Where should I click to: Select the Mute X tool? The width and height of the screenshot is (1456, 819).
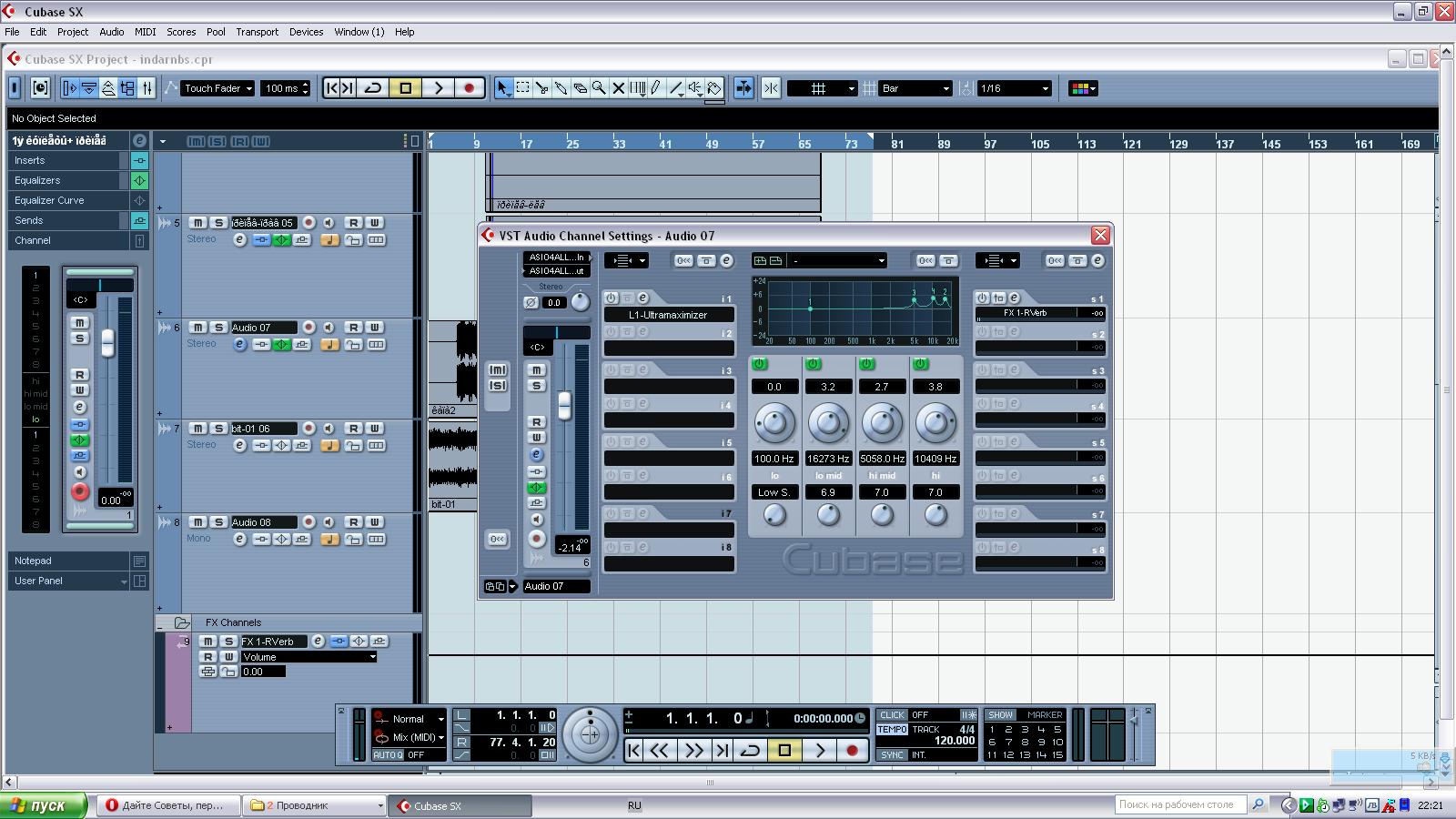[x=618, y=88]
